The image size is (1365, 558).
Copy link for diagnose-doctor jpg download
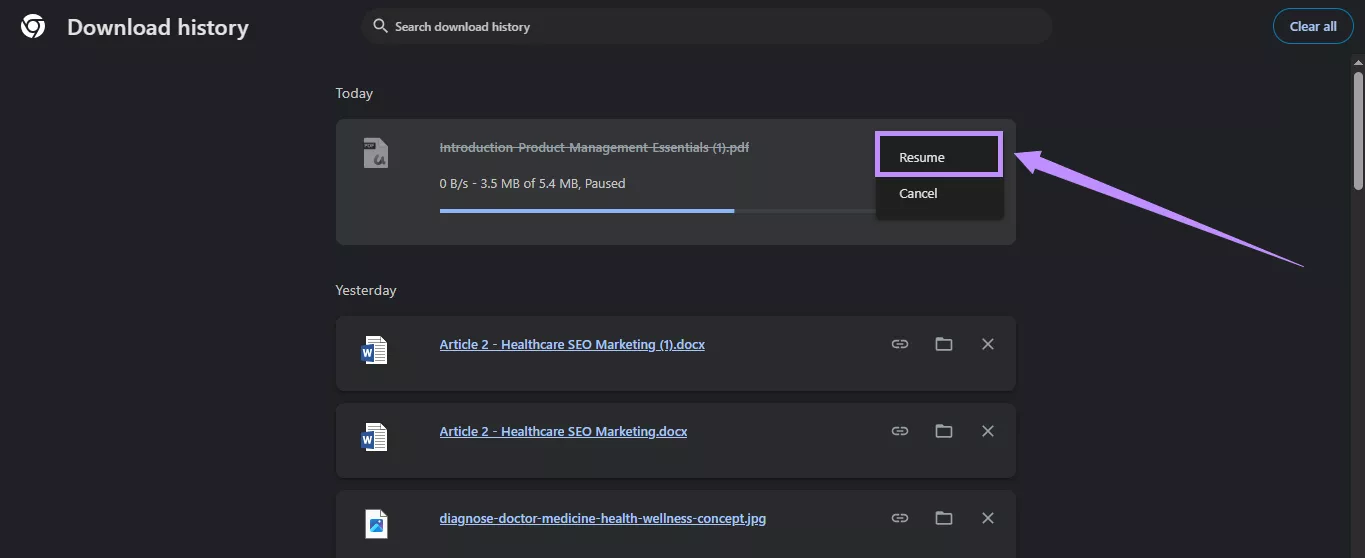900,518
